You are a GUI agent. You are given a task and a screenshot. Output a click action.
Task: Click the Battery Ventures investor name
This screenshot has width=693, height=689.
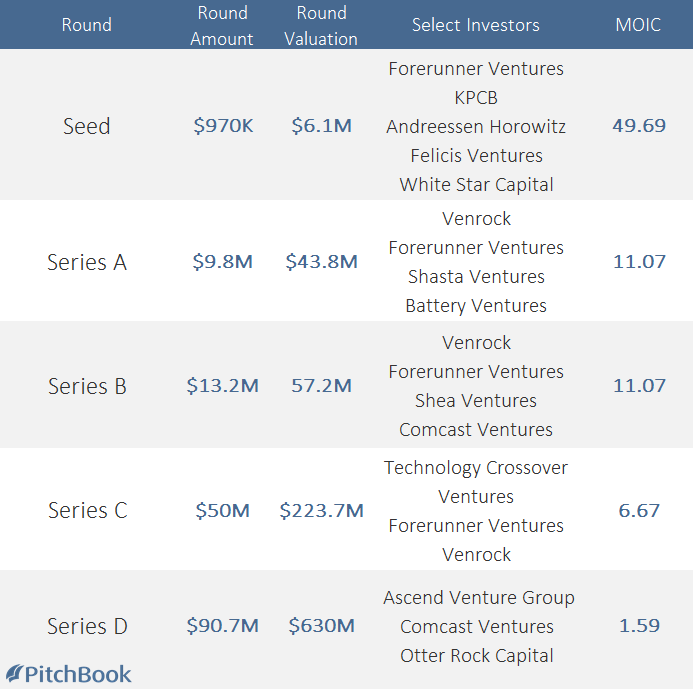476,306
